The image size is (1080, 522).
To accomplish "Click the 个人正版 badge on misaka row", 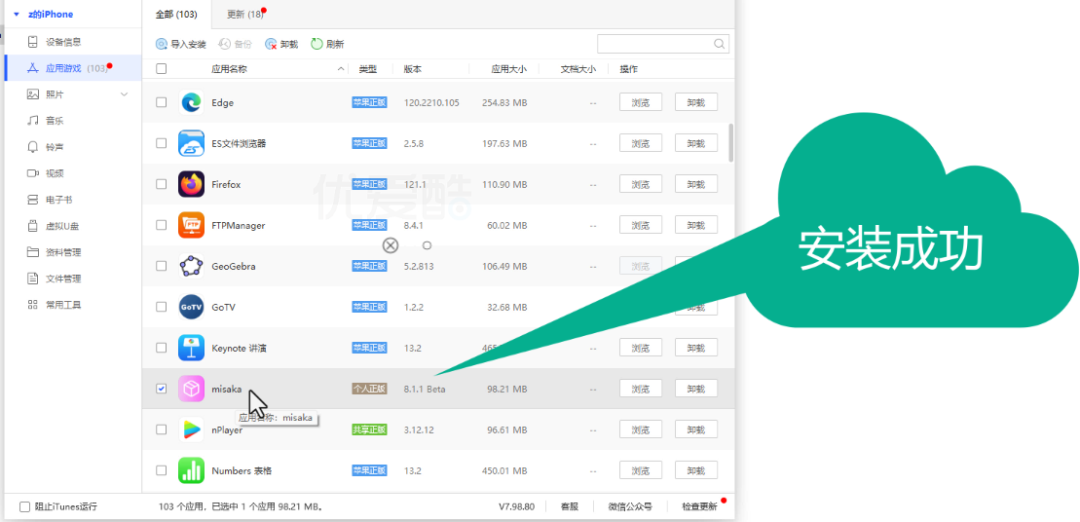I will (x=369, y=388).
